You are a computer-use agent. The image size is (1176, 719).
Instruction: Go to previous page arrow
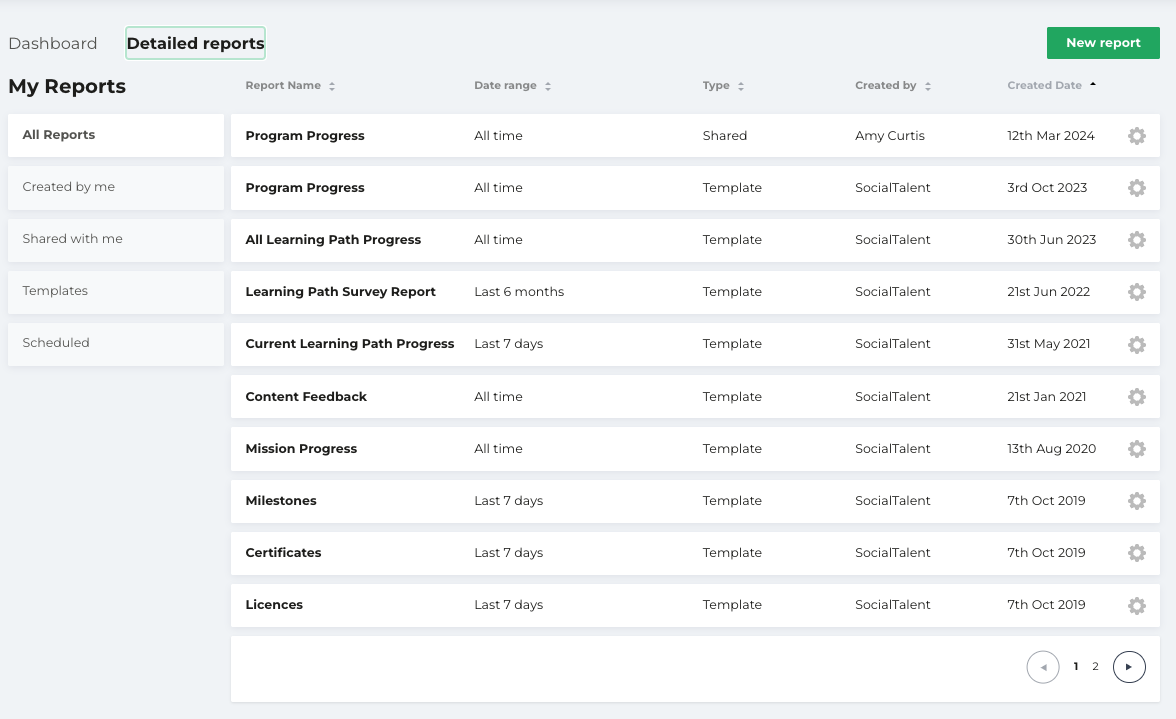(1042, 667)
